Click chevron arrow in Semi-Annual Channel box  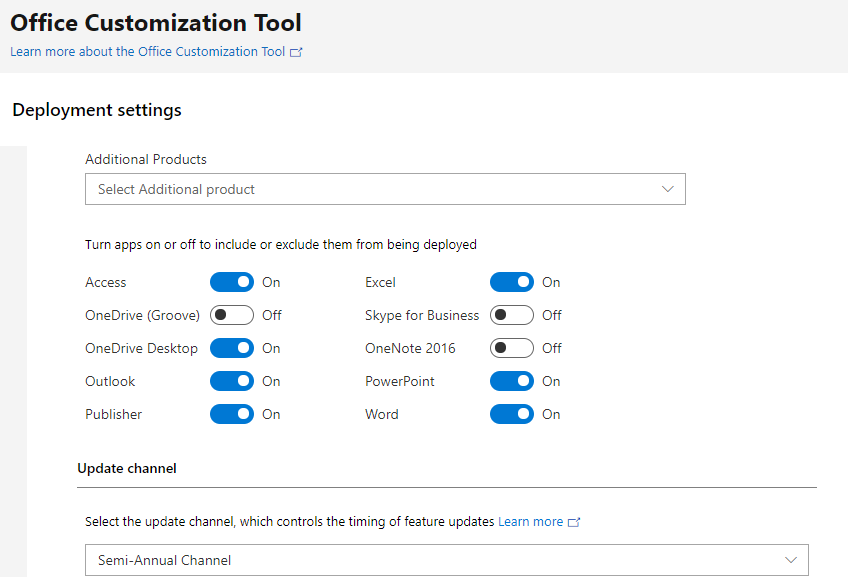[791, 560]
